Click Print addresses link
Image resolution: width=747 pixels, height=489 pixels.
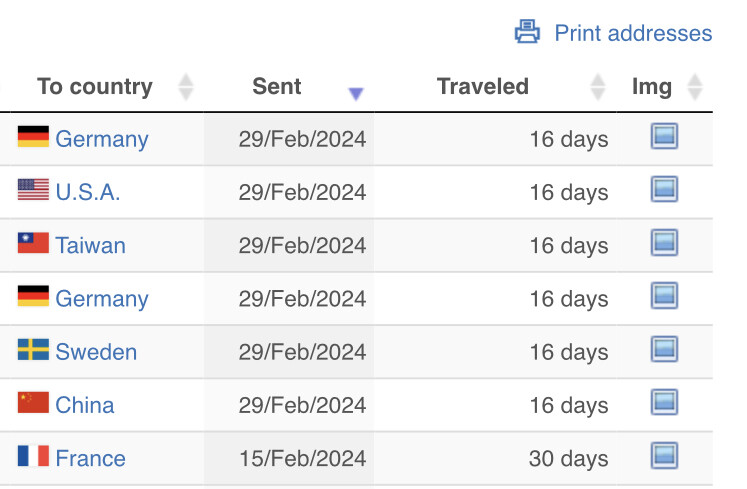tap(633, 33)
